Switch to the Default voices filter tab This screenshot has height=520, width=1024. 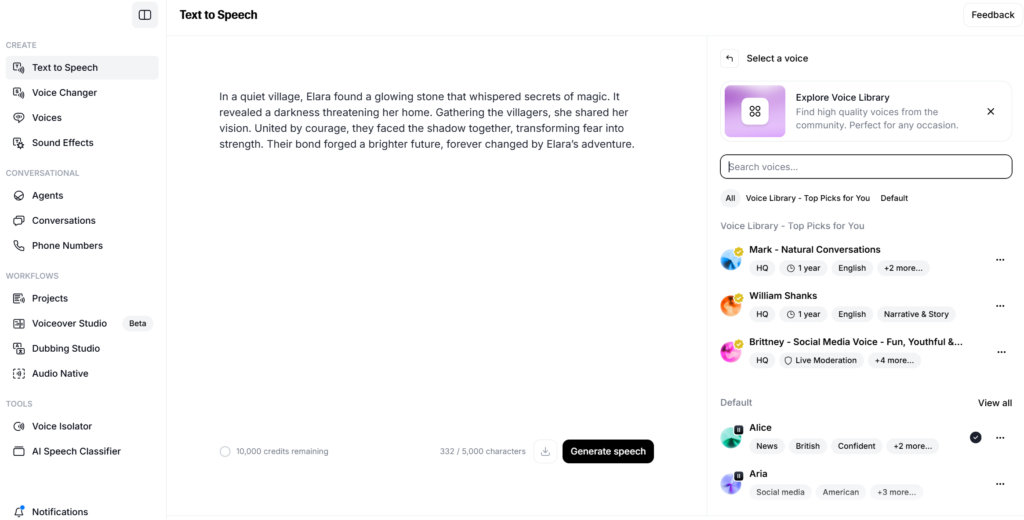(x=894, y=198)
